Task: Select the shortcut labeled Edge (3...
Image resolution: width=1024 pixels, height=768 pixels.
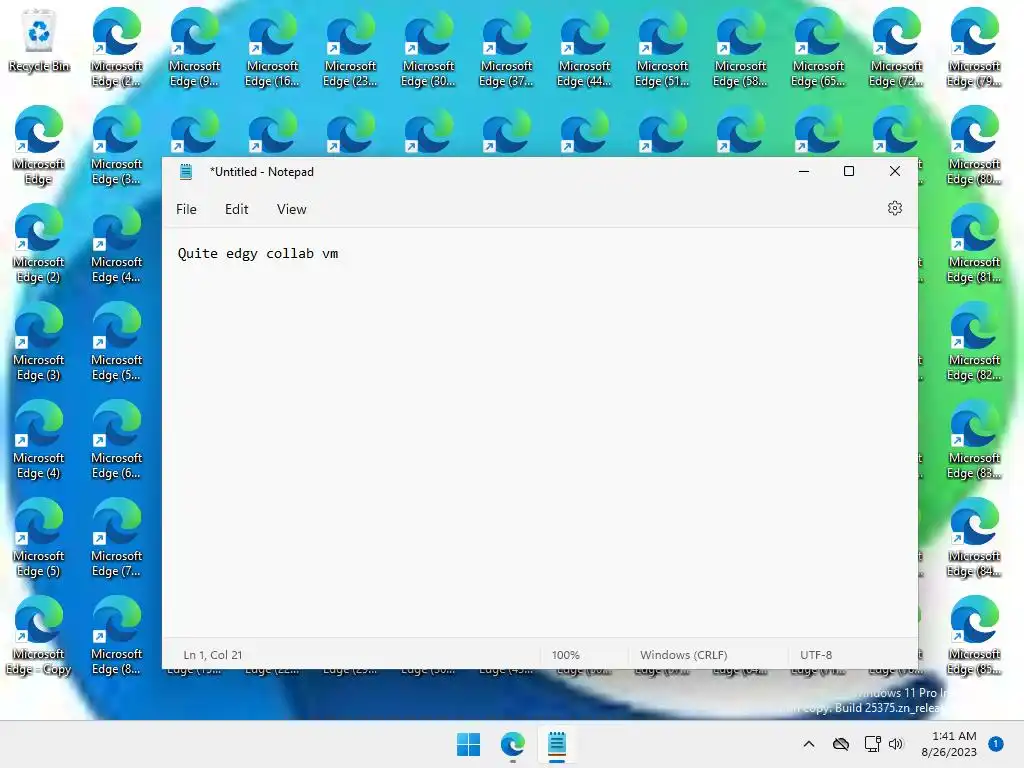Action: [x=116, y=146]
